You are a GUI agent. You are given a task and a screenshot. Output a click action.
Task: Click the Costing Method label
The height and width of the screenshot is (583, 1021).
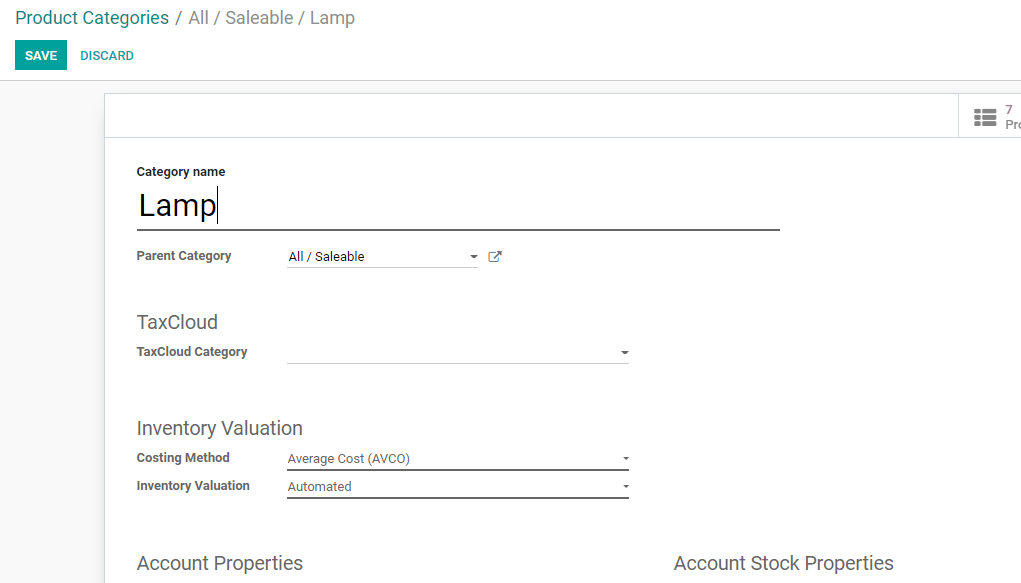183,458
